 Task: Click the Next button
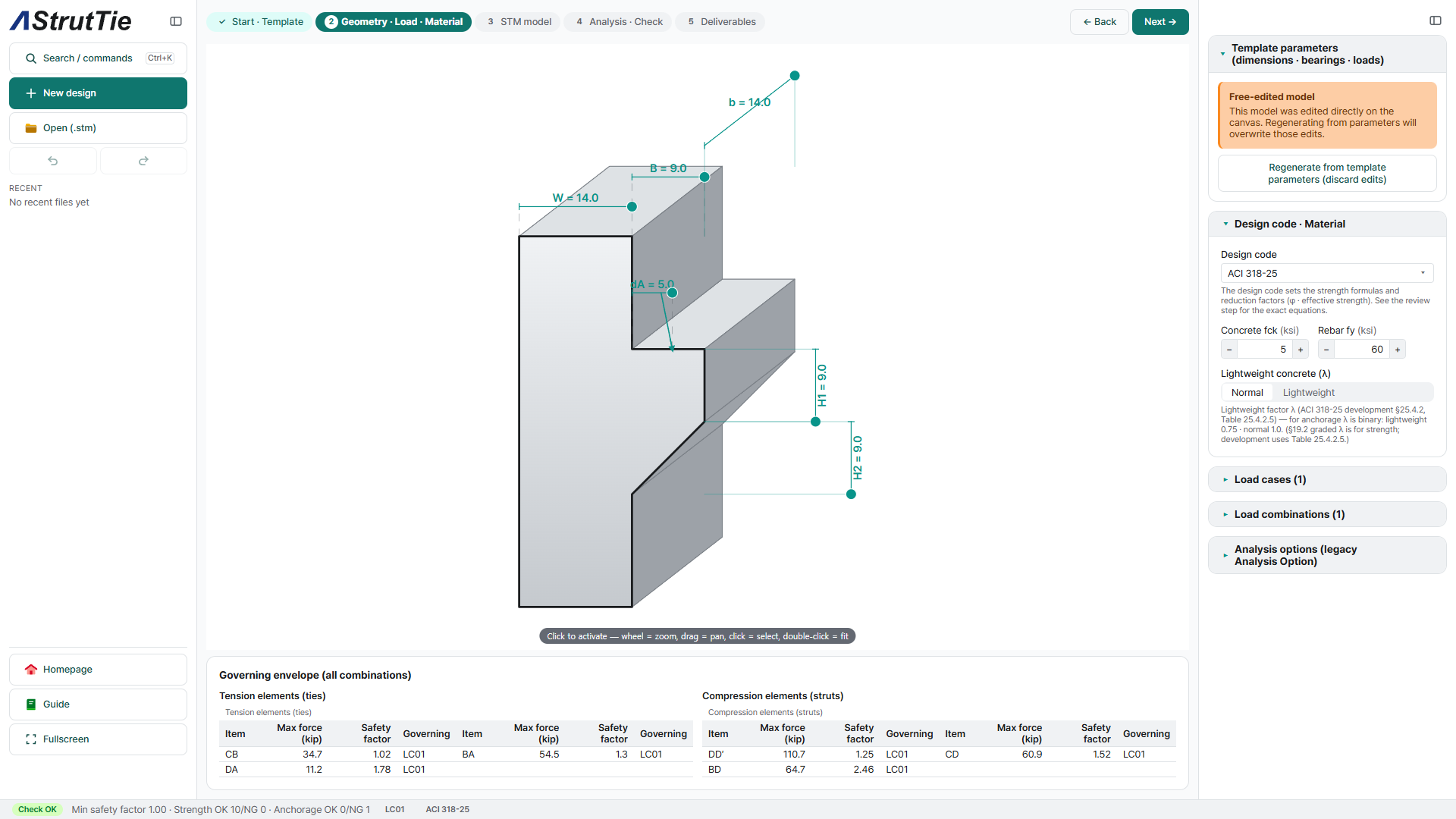pos(1160,22)
